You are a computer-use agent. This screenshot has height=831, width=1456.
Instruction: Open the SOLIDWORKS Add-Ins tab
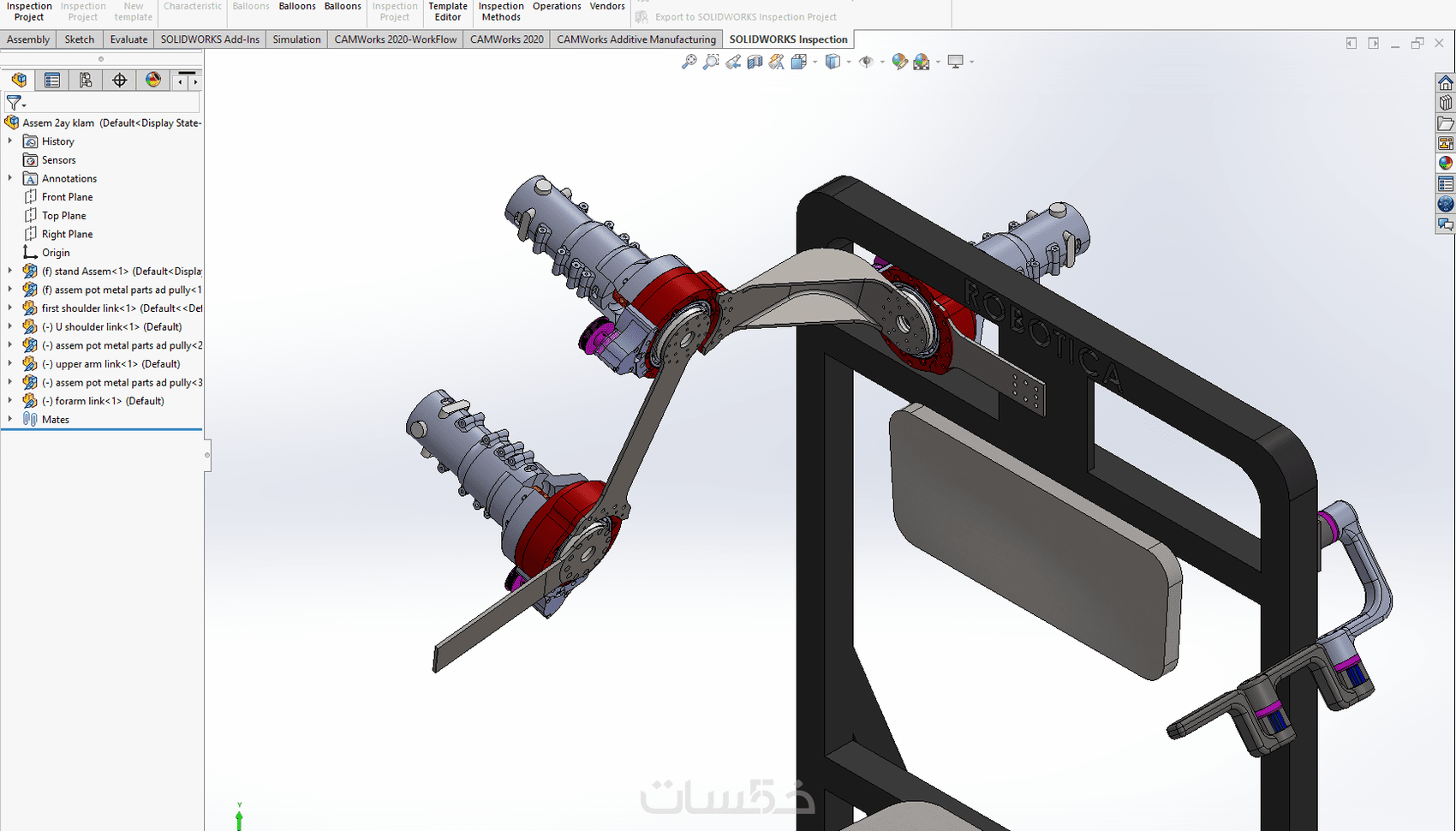[210, 39]
